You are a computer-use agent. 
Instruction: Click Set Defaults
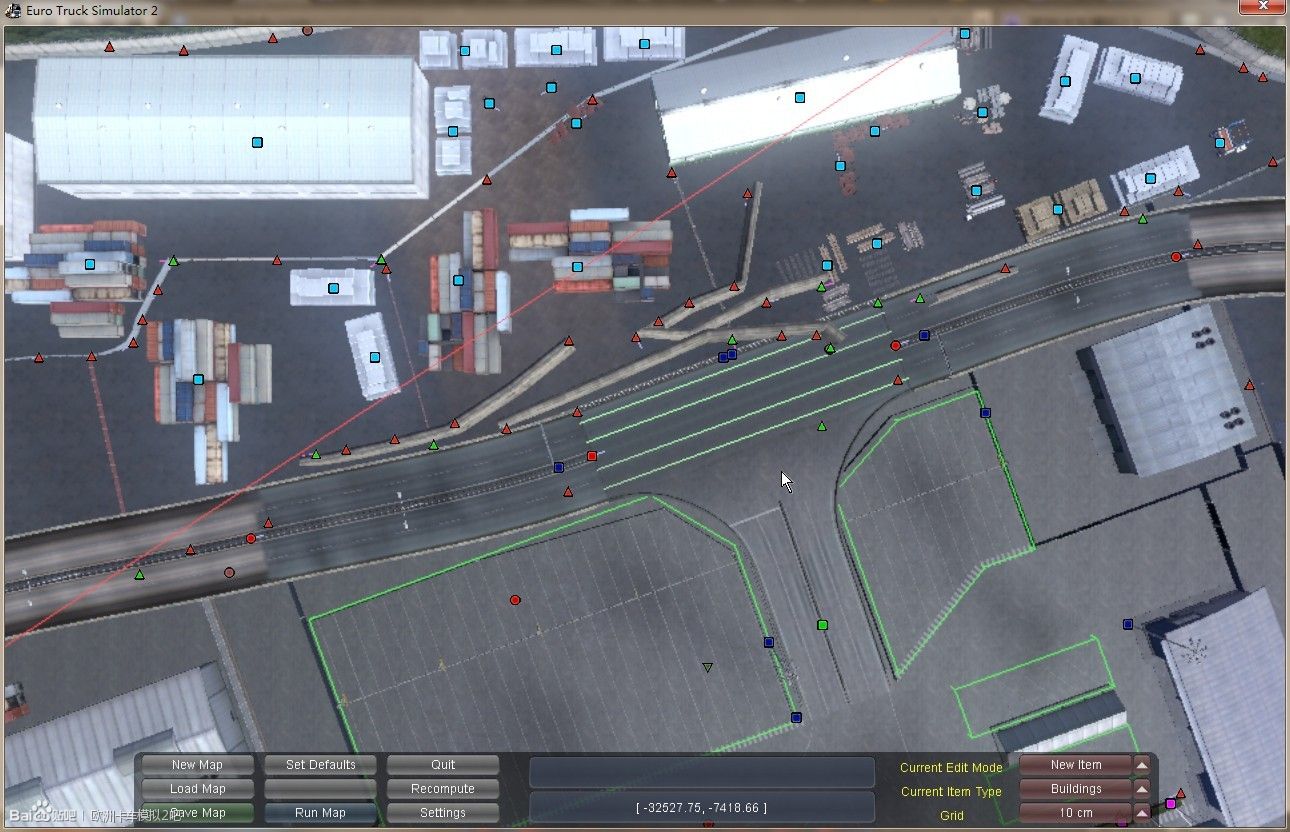(x=320, y=765)
